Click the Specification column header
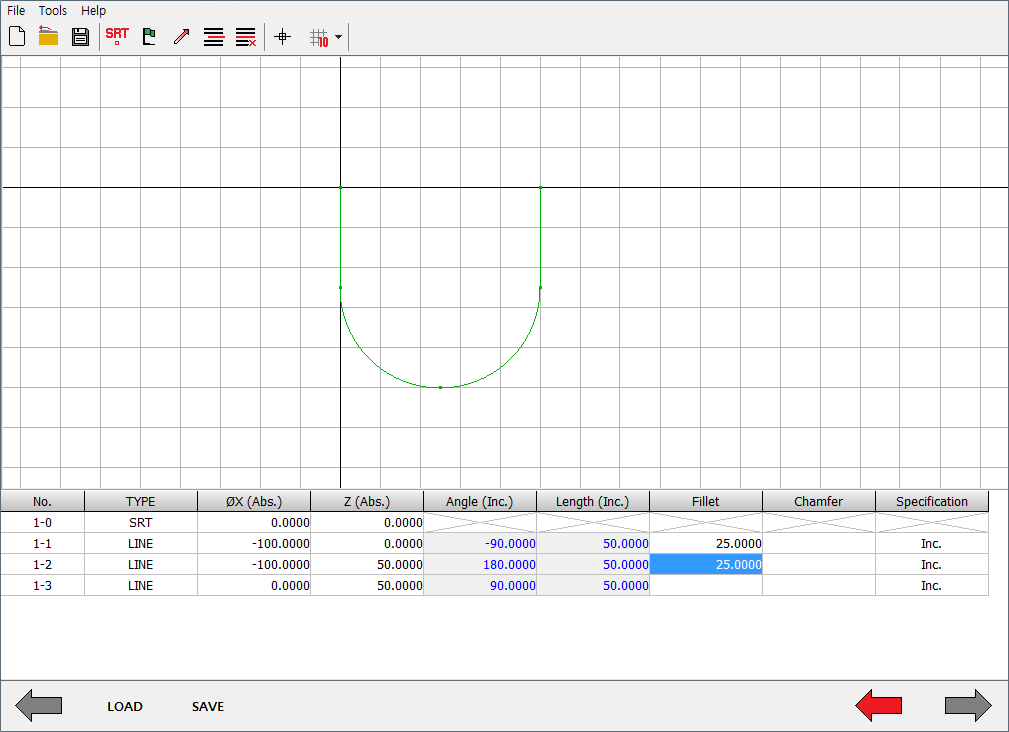The width and height of the screenshot is (1009, 732). click(932, 502)
